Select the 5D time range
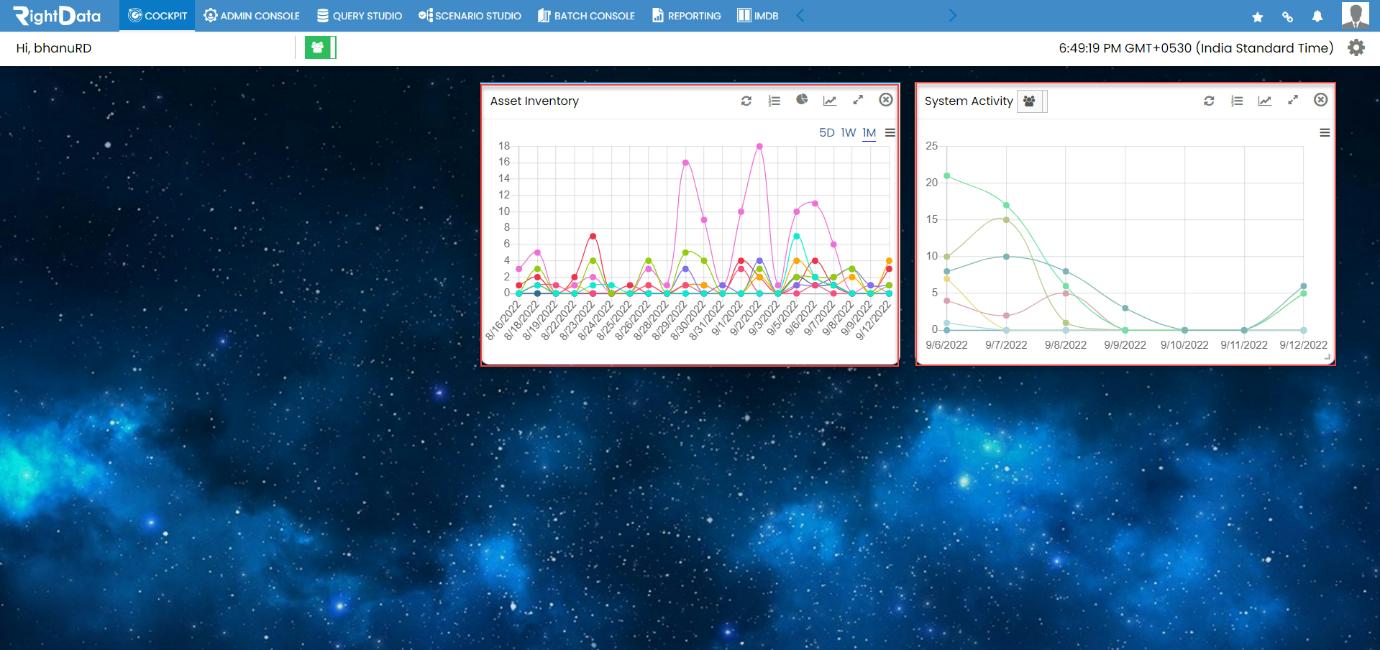Viewport: 1380px width, 650px height. point(827,133)
